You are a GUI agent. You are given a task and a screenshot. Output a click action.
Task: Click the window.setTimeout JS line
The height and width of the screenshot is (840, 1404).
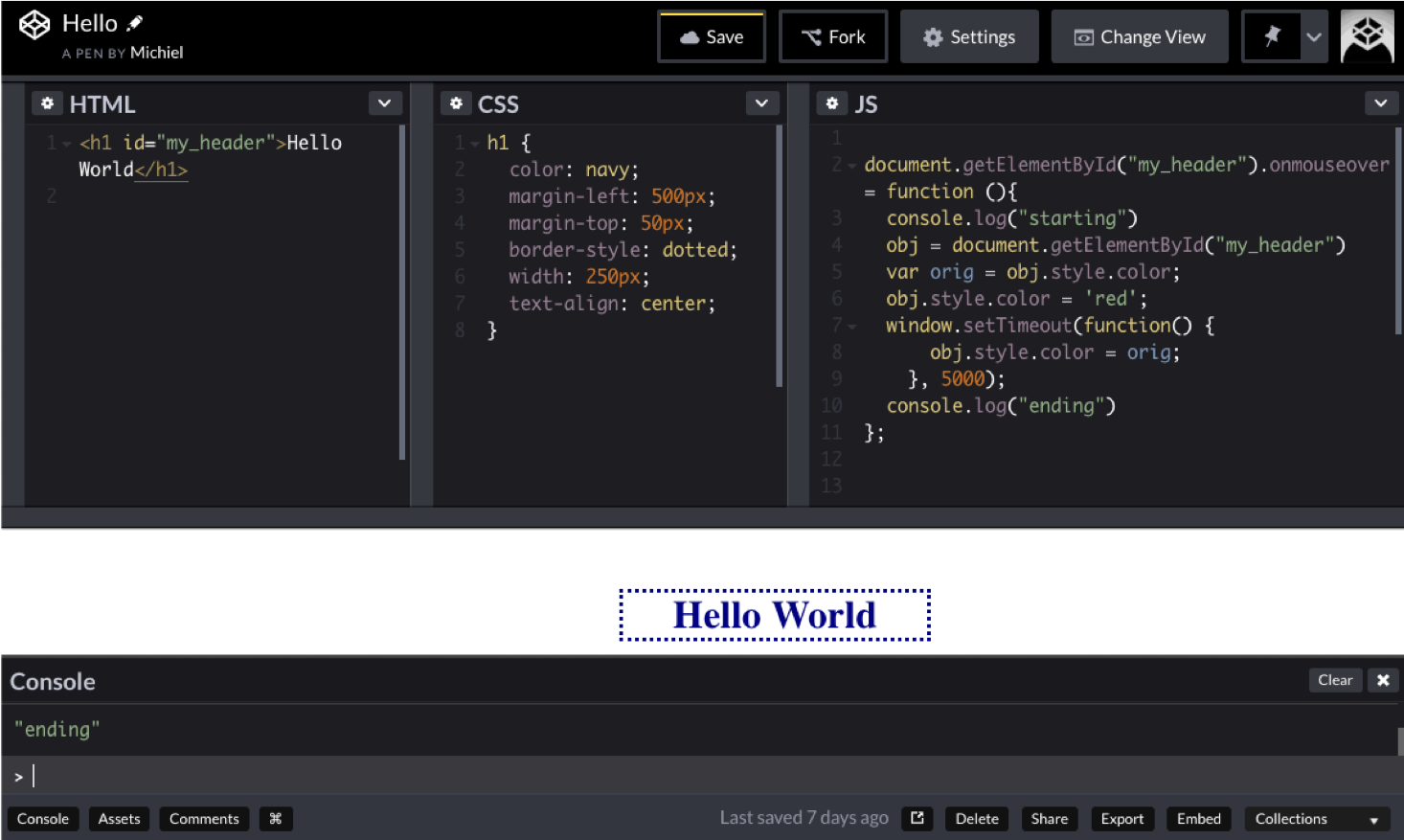coord(1050,326)
